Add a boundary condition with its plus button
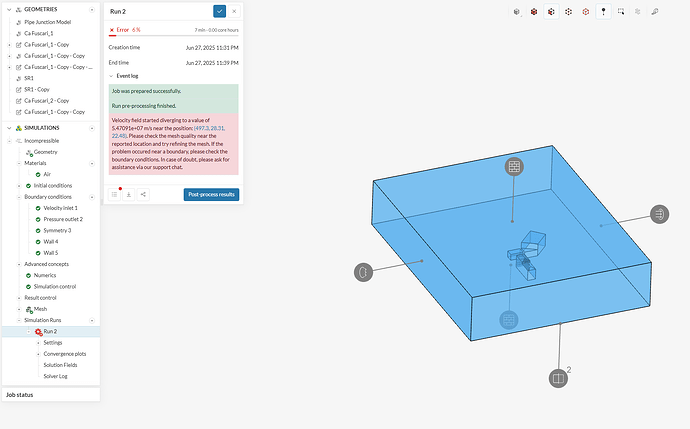The height and width of the screenshot is (429, 690). [92, 197]
